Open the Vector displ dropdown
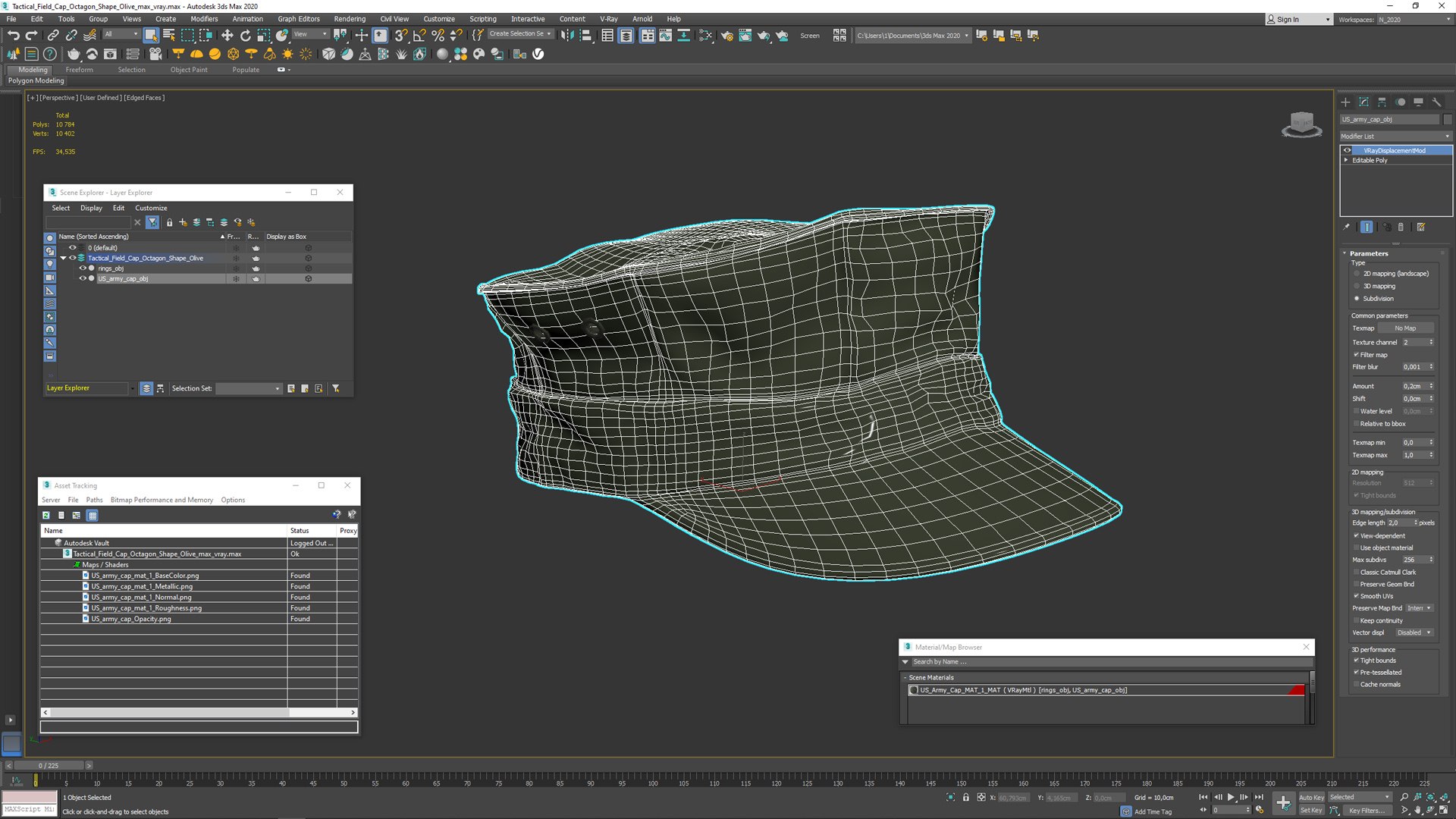The height and width of the screenshot is (819, 1456). [1414, 632]
